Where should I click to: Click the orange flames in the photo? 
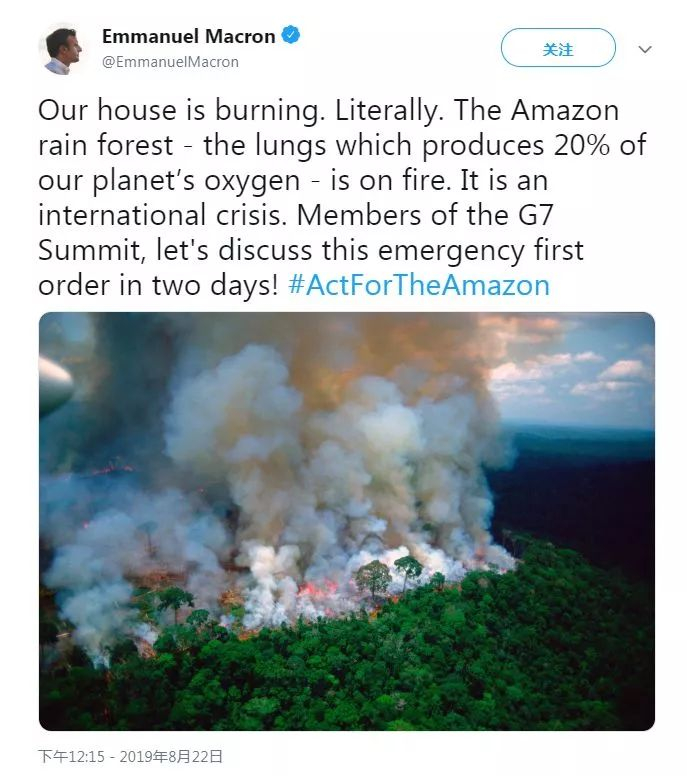(322, 588)
